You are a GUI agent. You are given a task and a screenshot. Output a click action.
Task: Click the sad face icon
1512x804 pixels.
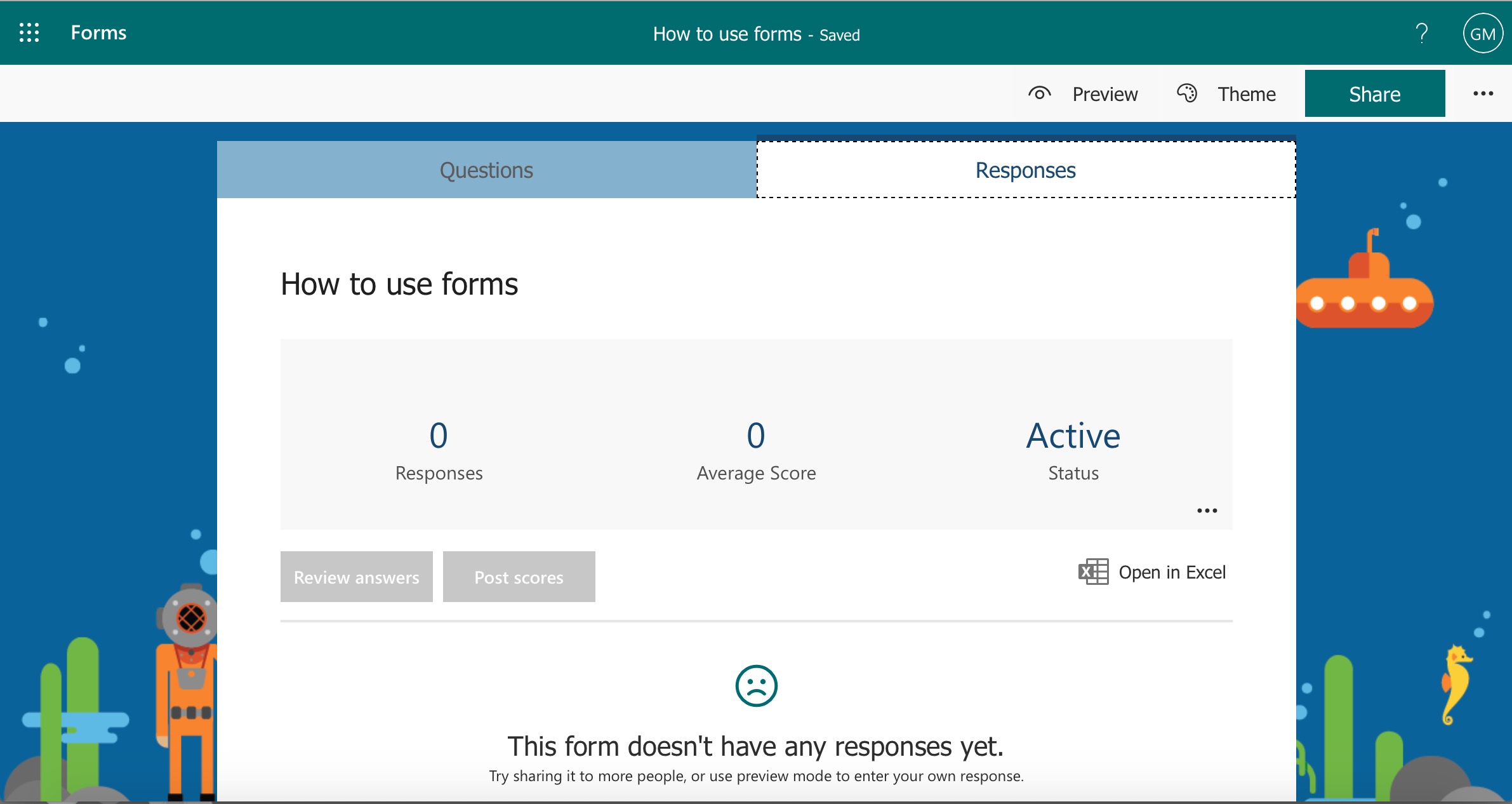coord(756,686)
